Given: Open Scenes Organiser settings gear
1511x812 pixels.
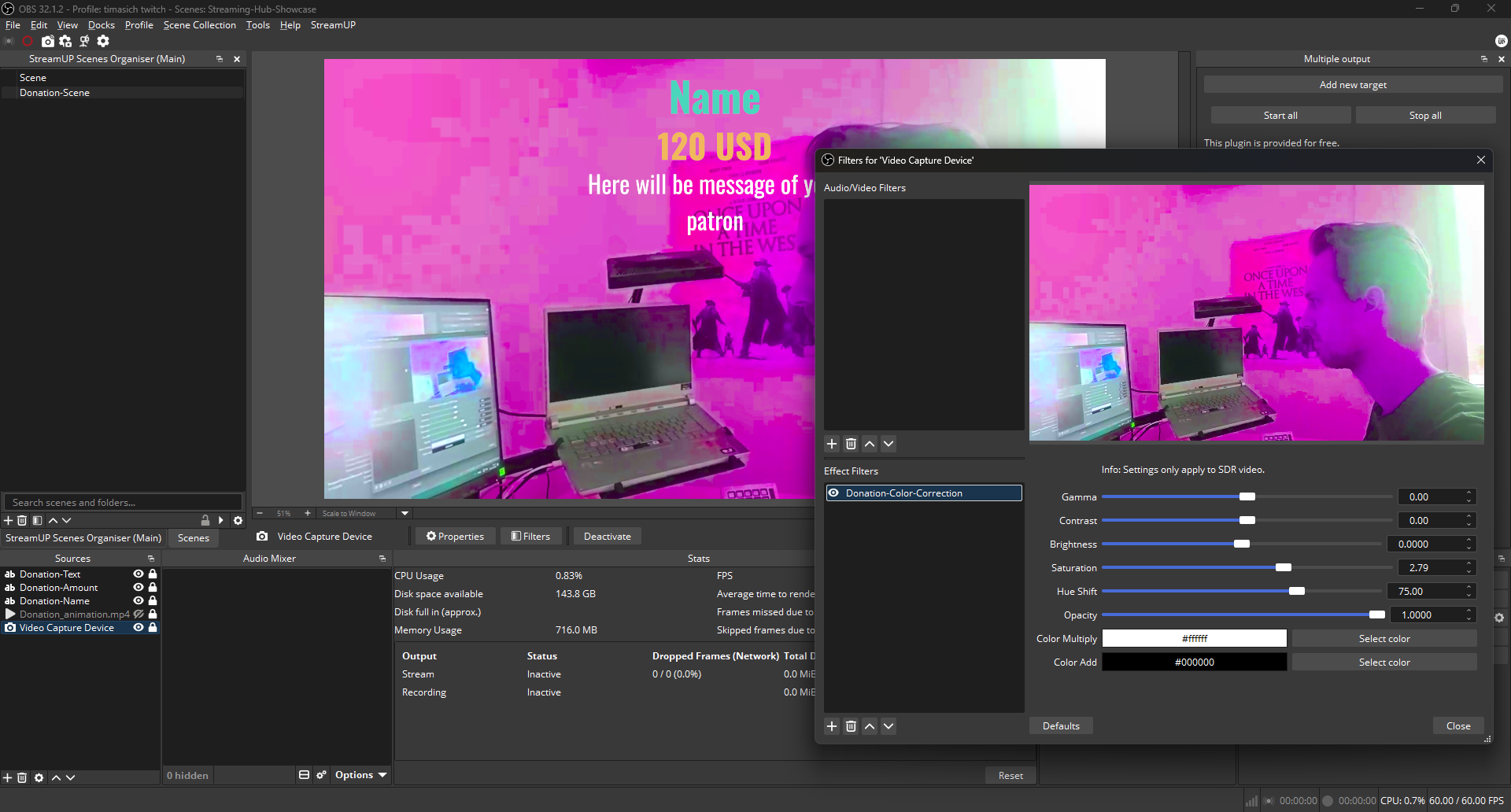Looking at the screenshot, I should [238, 521].
